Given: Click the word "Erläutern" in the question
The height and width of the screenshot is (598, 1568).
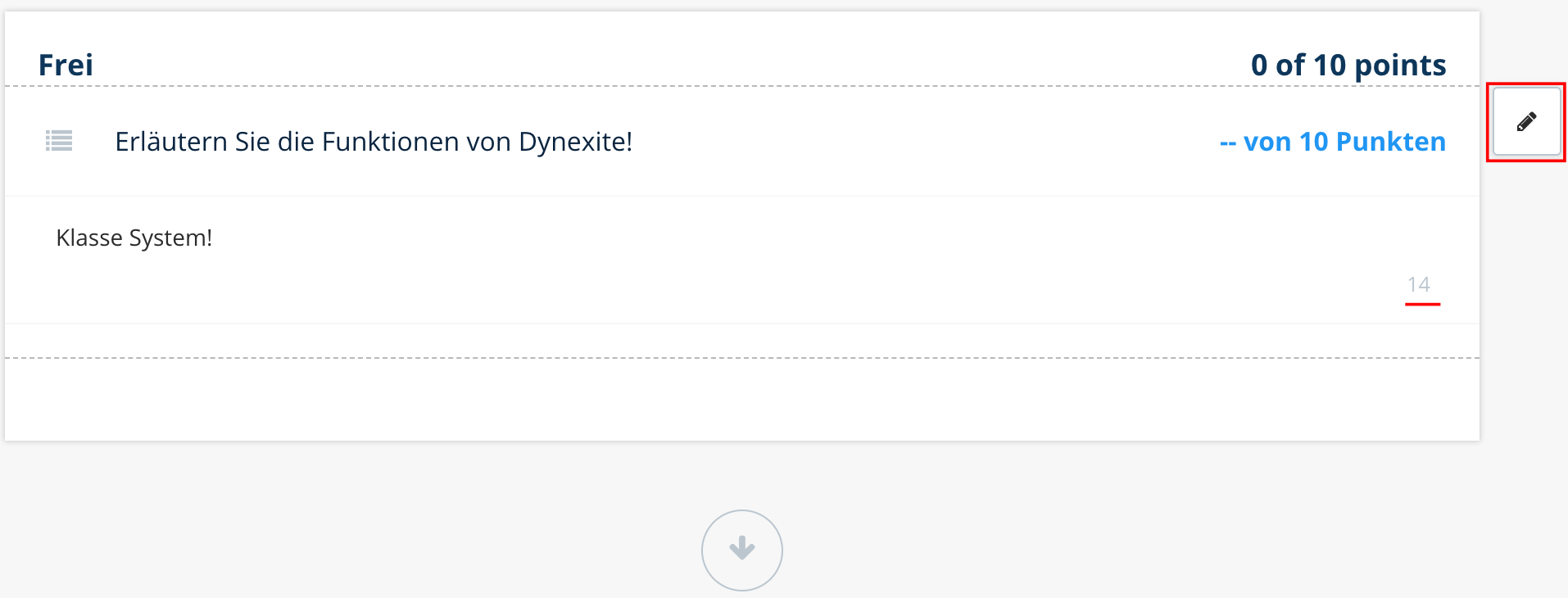Looking at the screenshot, I should 170,142.
